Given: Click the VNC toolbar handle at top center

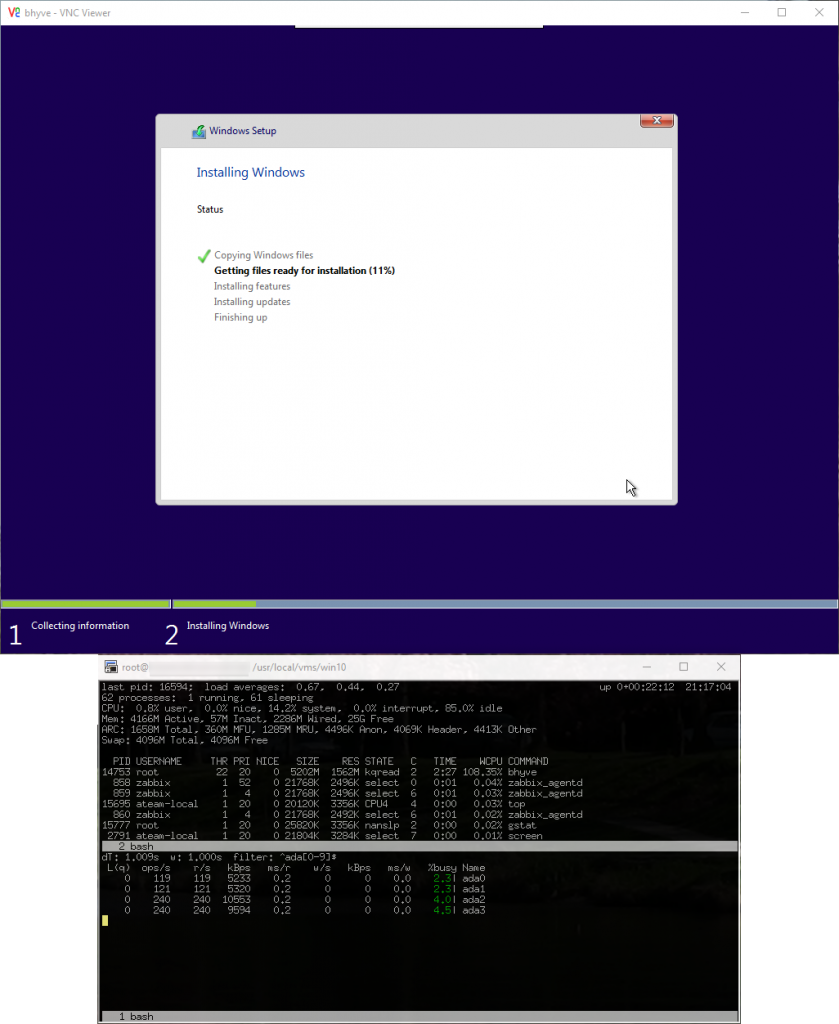Looking at the screenshot, I should click(419, 26).
